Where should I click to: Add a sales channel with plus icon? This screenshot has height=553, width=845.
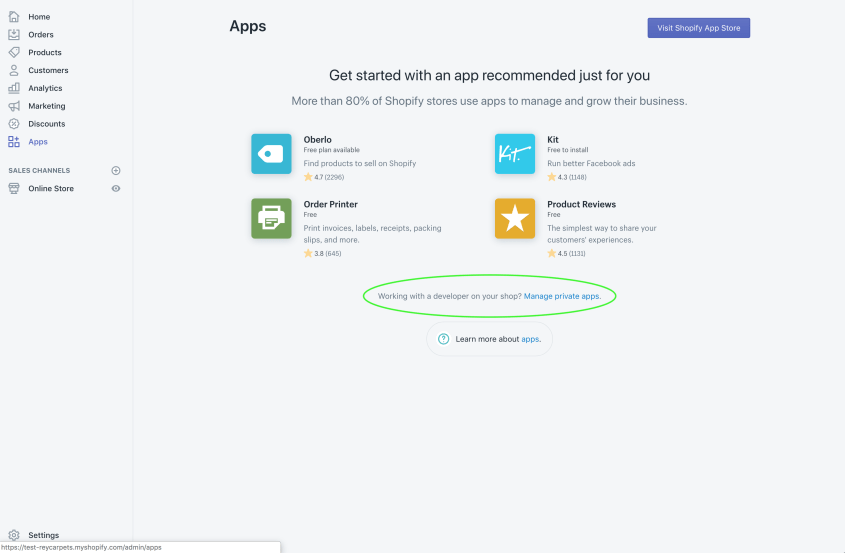point(116,171)
